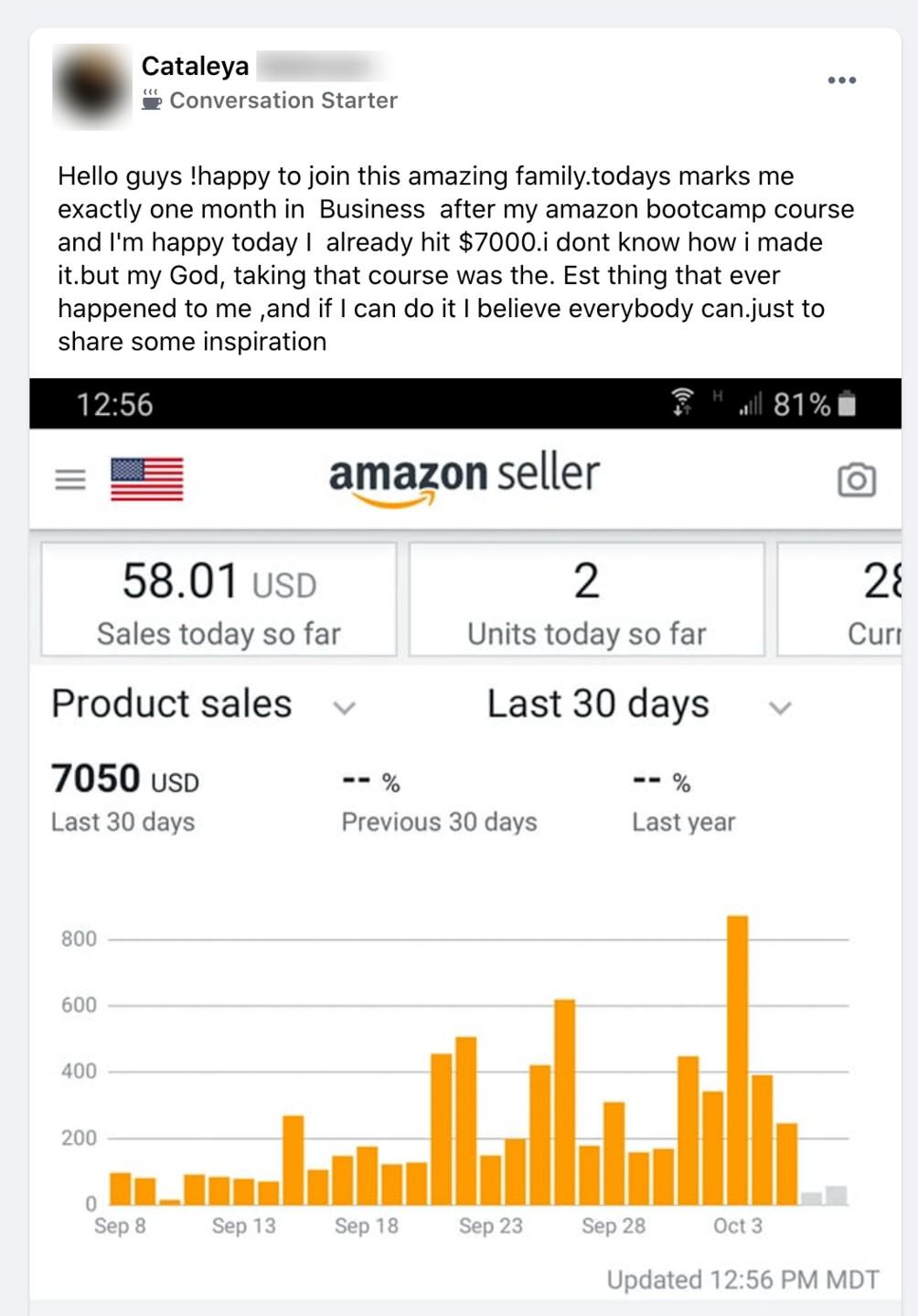This screenshot has width=918, height=1316.
Task: Expand the Product sales dropdown chevron
Action: coord(344,707)
